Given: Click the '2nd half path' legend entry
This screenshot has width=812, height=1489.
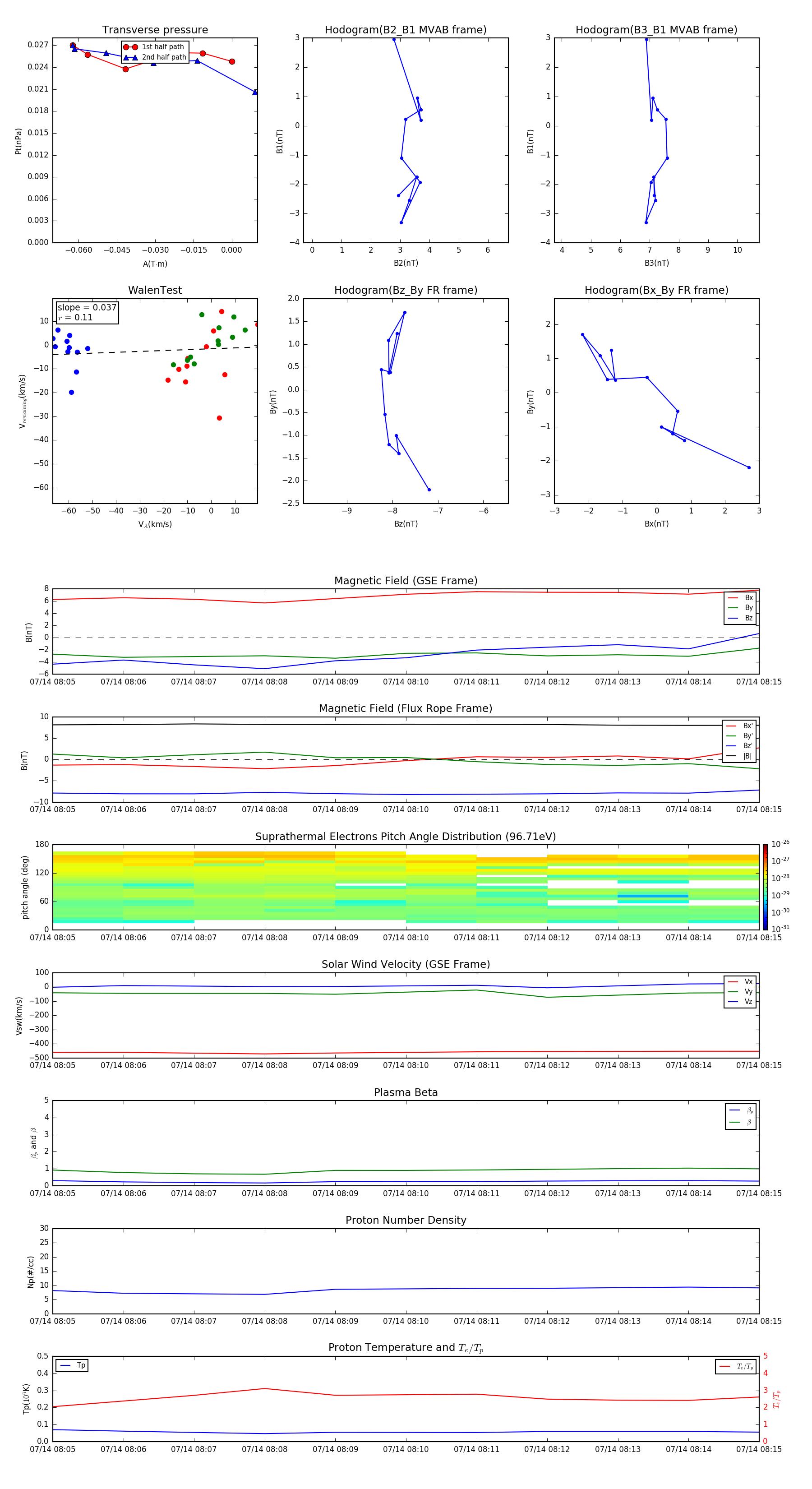Looking at the screenshot, I should tap(155, 57).
